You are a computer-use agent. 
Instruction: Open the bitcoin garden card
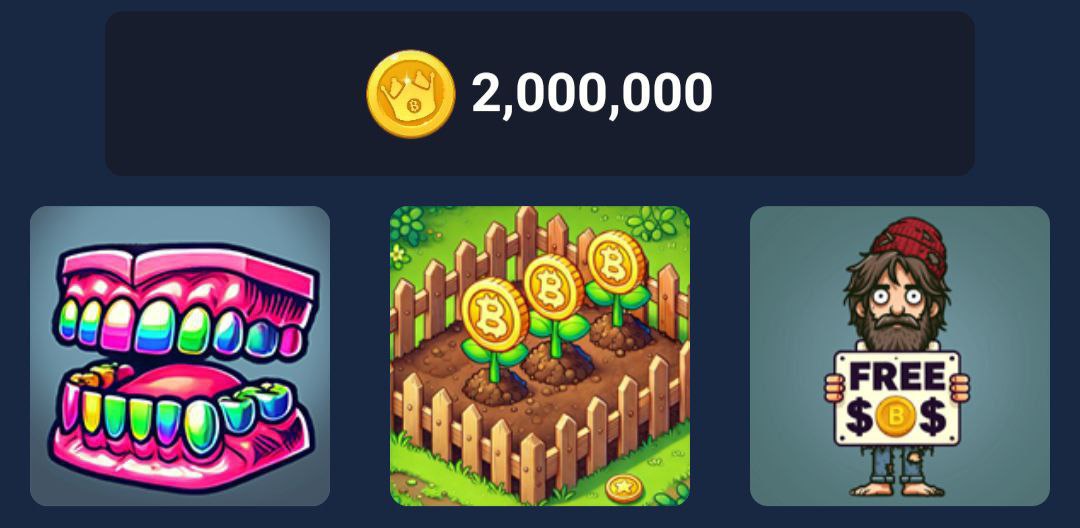[x=540, y=356]
